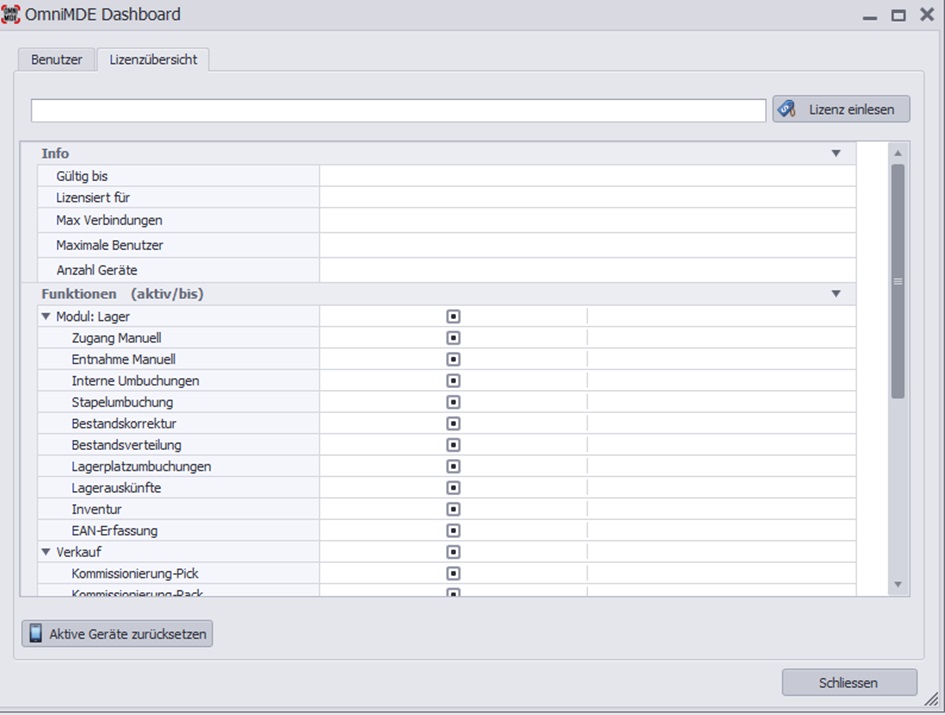Toggle the Kommissionierung-Pick checkbox
Image resolution: width=945 pixels, height=715 pixels.
click(453, 573)
